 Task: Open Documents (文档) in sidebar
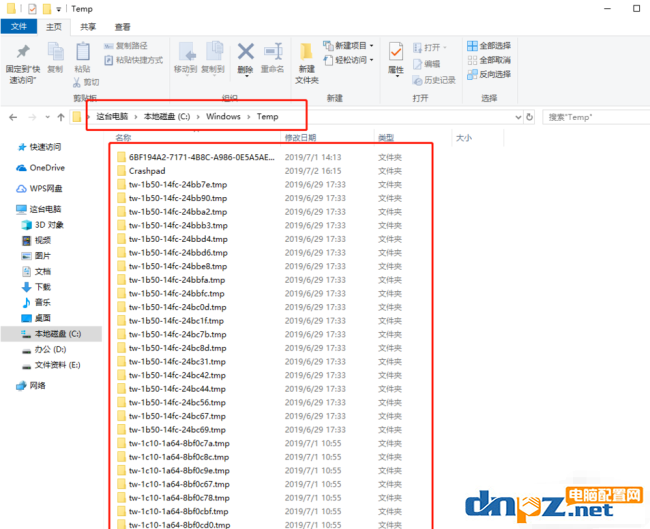pos(36,271)
